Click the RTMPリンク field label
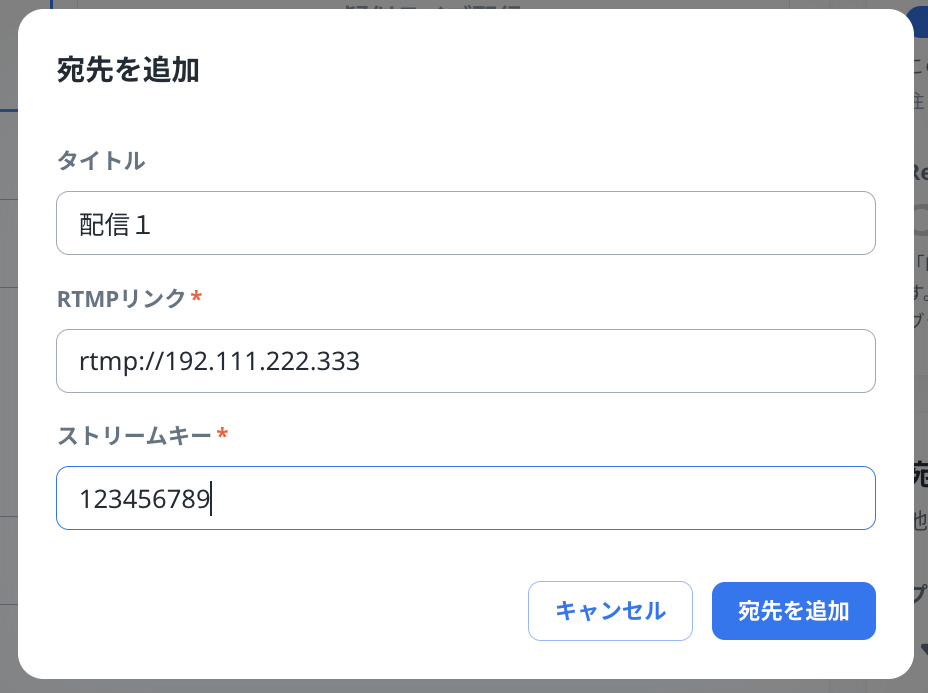This screenshot has width=928, height=693. pos(121,298)
